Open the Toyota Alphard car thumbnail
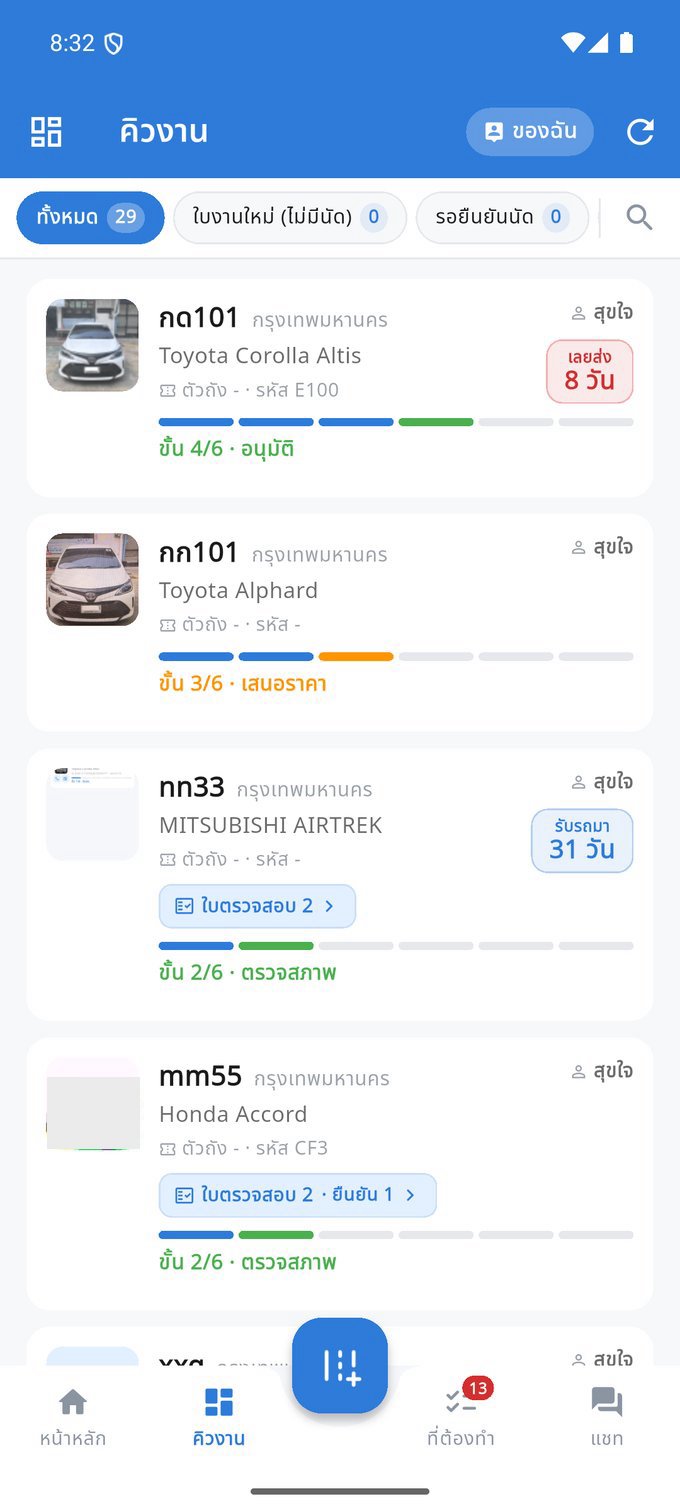Screen dimensions: 680x1511 pyautogui.click(x=92, y=580)
